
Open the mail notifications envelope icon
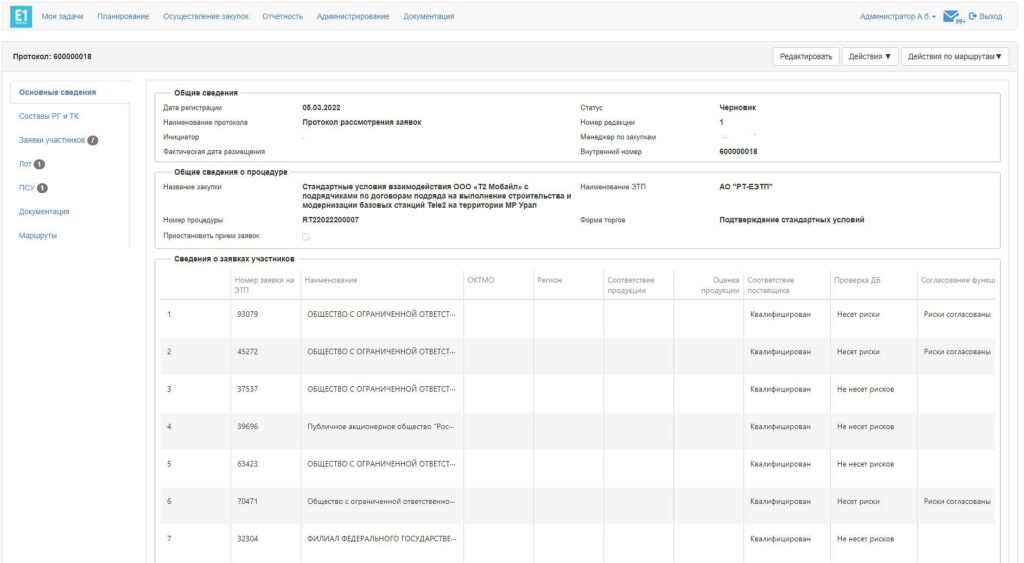951,17
